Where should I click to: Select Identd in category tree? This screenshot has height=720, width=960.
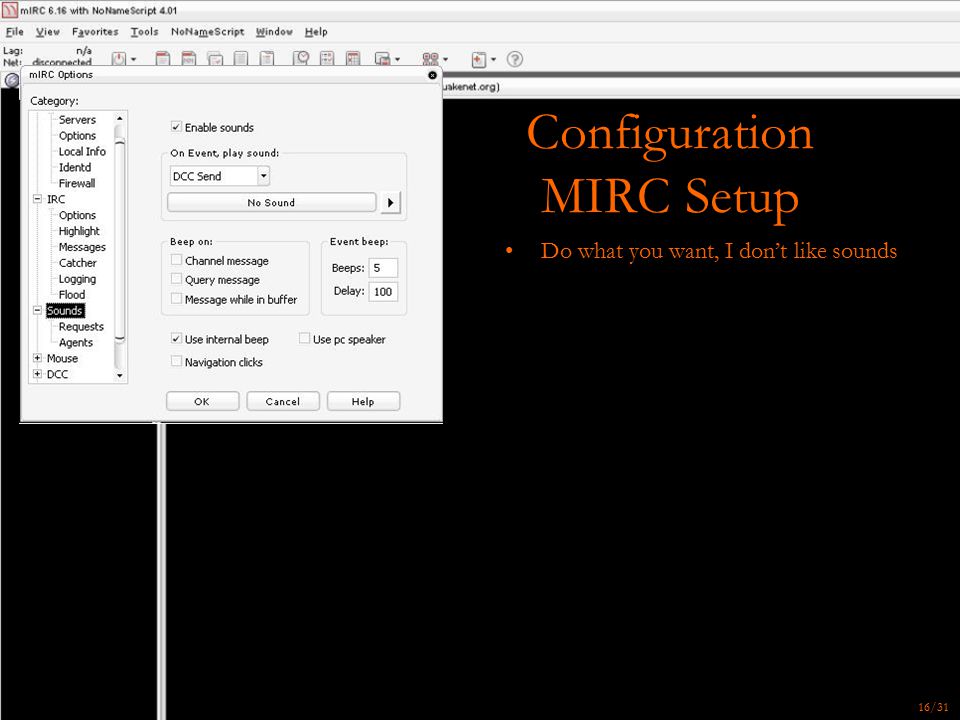click(75, 167)
